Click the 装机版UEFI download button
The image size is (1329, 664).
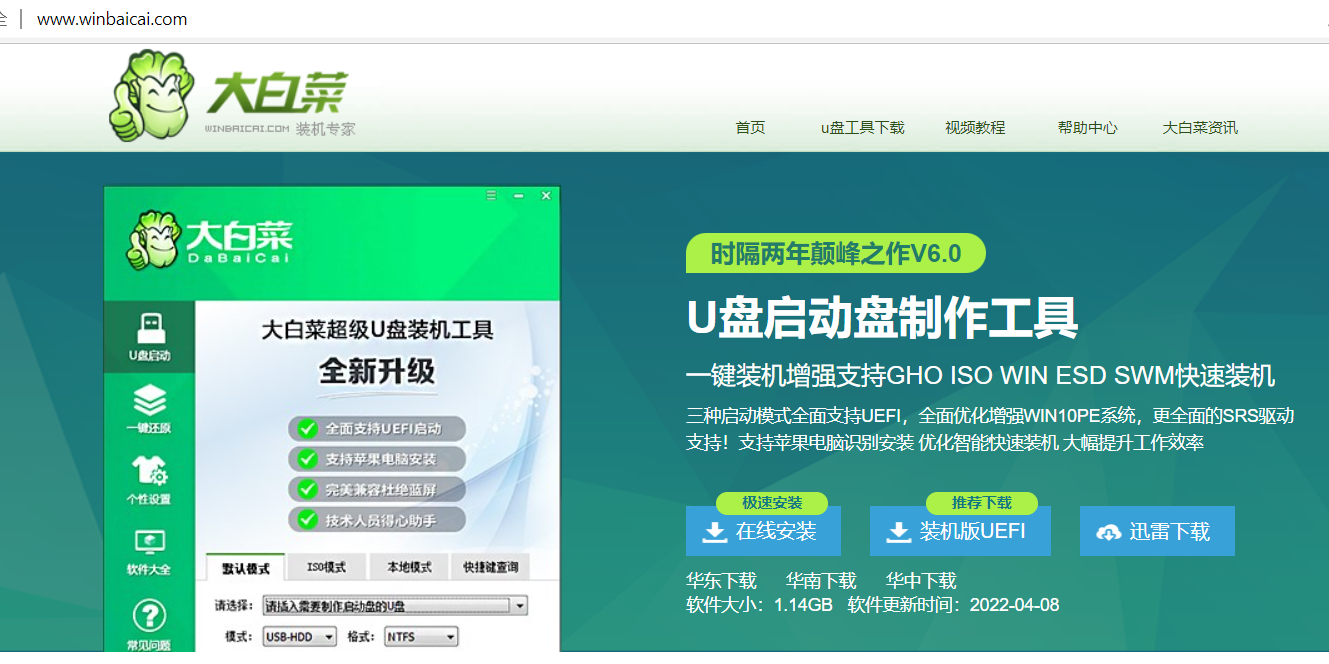(960, 531)
